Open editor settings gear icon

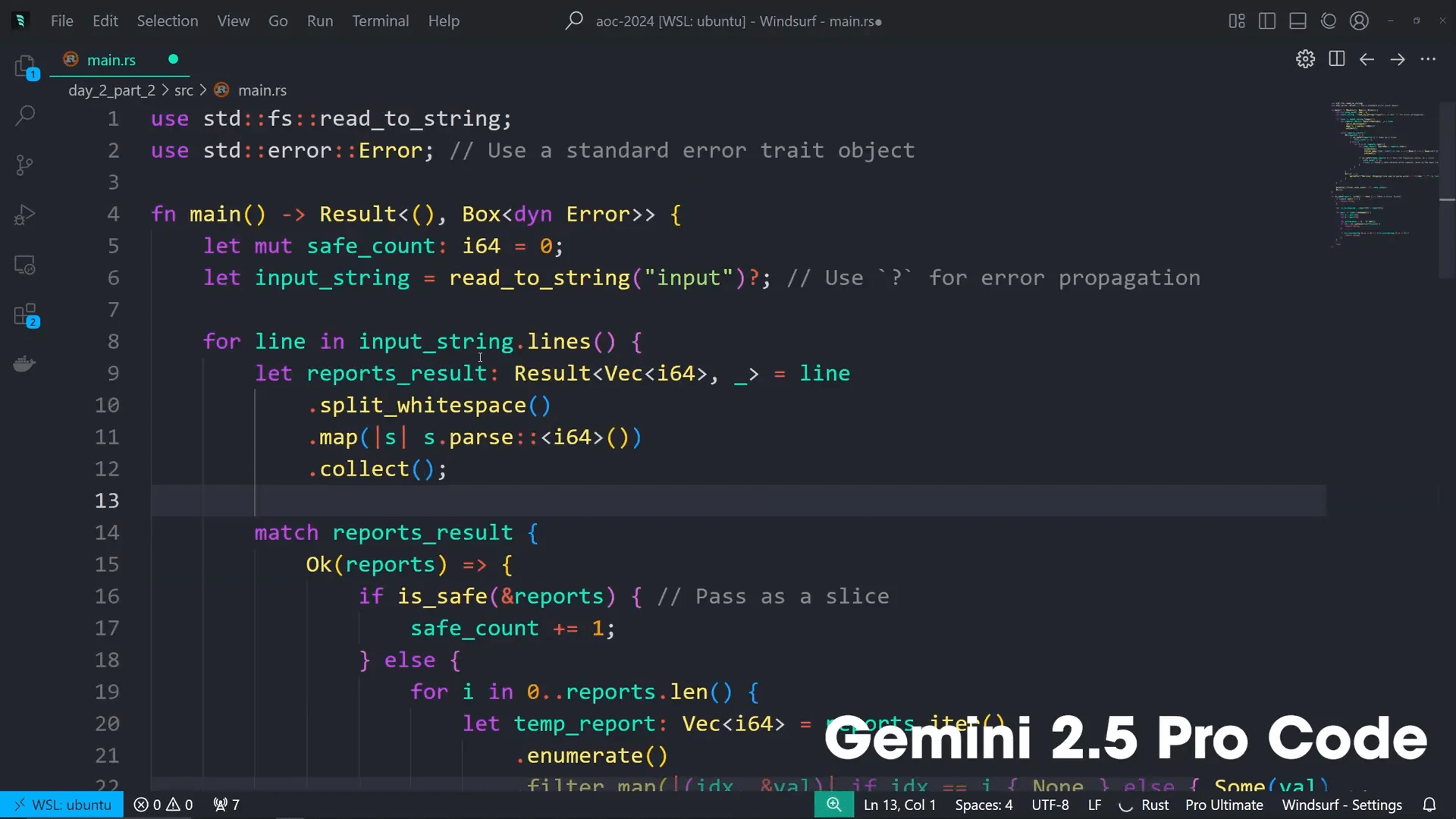click(1305, 59)
